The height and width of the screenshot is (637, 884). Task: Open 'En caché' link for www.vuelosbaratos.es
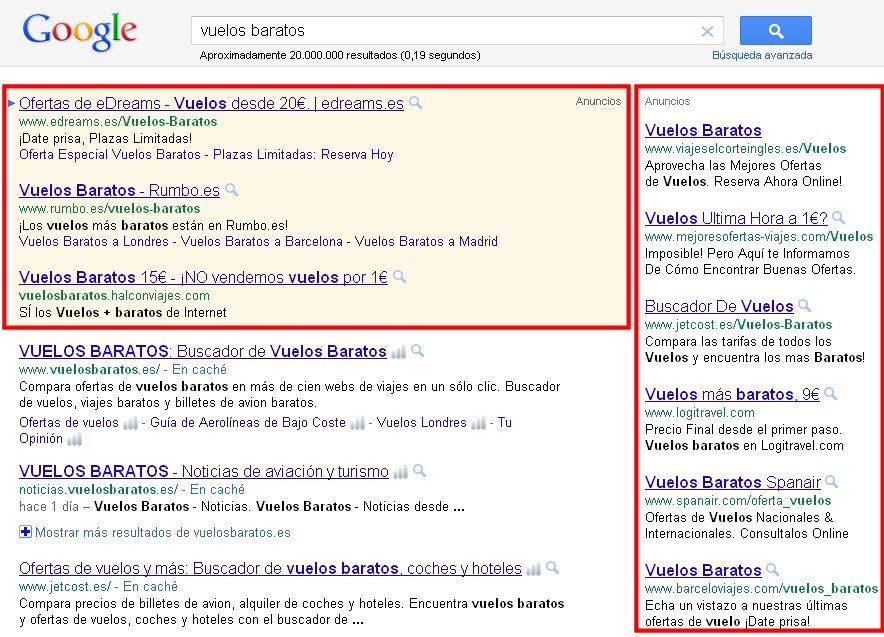click(x=199, y=370)
